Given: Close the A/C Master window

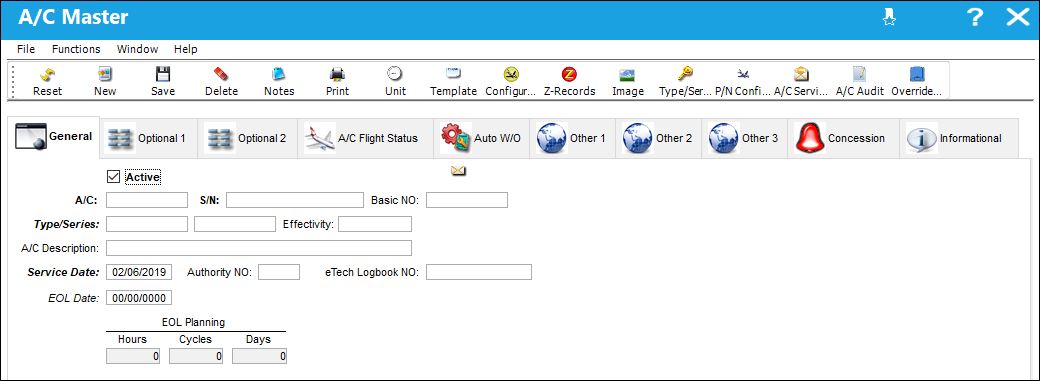Looking at the screenshot, I should click(1017, 18).
